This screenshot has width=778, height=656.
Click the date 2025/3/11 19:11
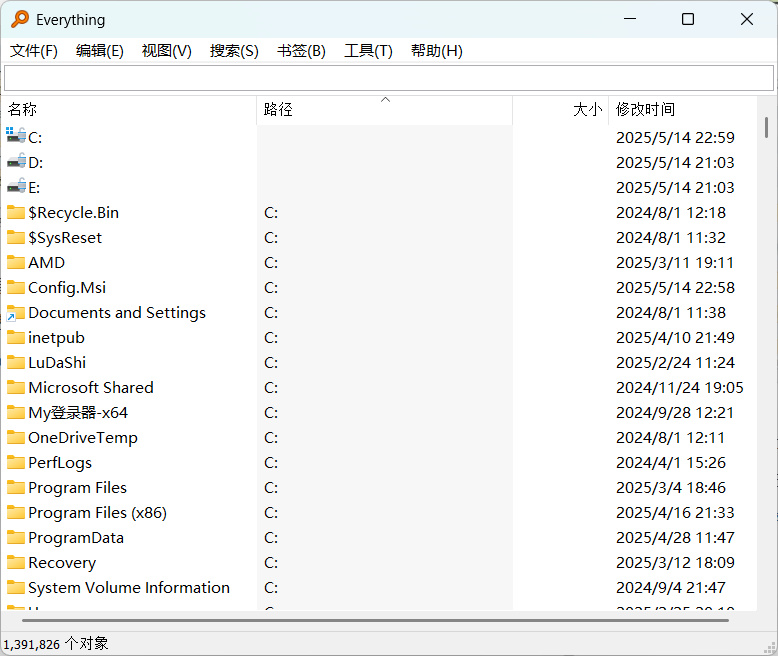pos(675,262)
